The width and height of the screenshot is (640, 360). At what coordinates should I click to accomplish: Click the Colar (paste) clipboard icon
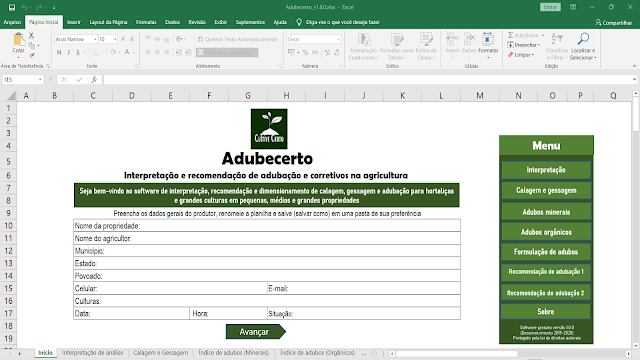pyautogui.click(x=18, y=40)
